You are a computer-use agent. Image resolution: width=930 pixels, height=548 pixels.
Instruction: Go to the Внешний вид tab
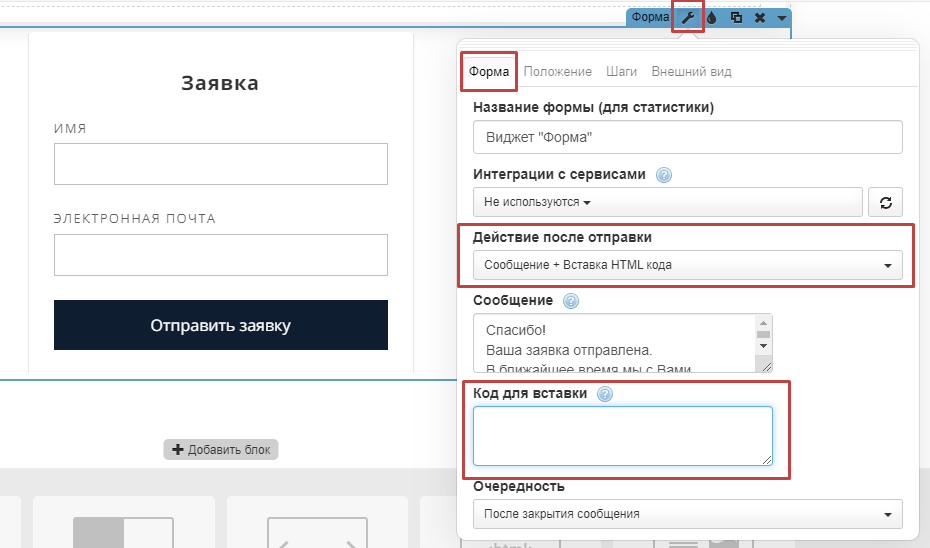coord(691,72)
